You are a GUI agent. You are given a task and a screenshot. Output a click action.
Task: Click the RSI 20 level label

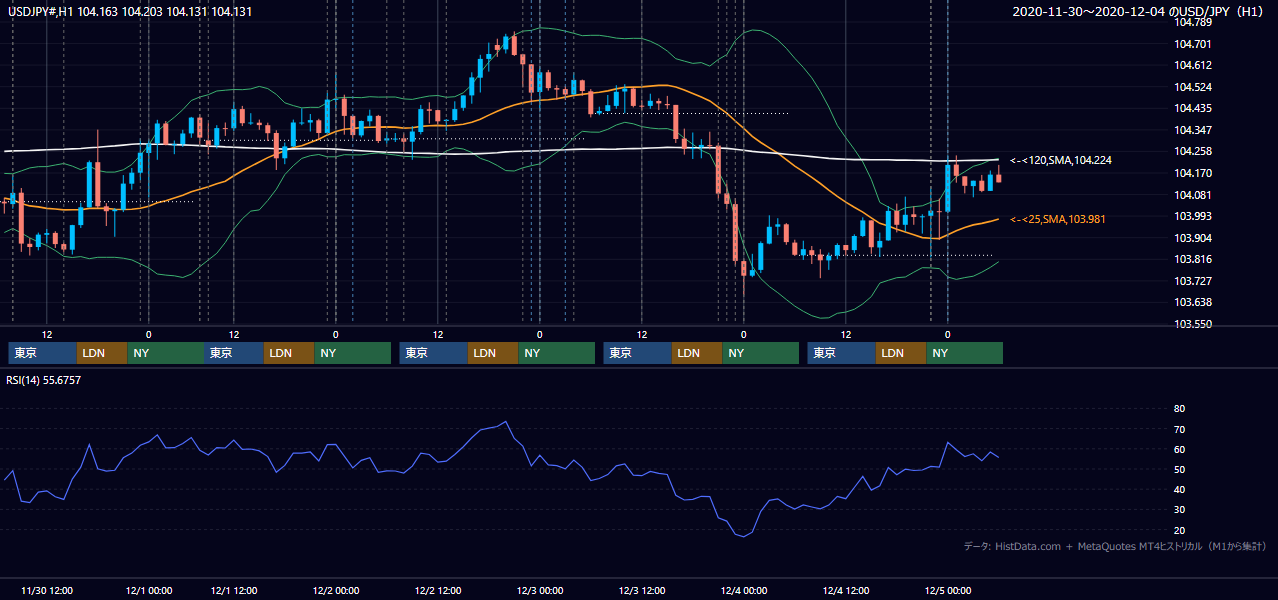point(1179,530)
